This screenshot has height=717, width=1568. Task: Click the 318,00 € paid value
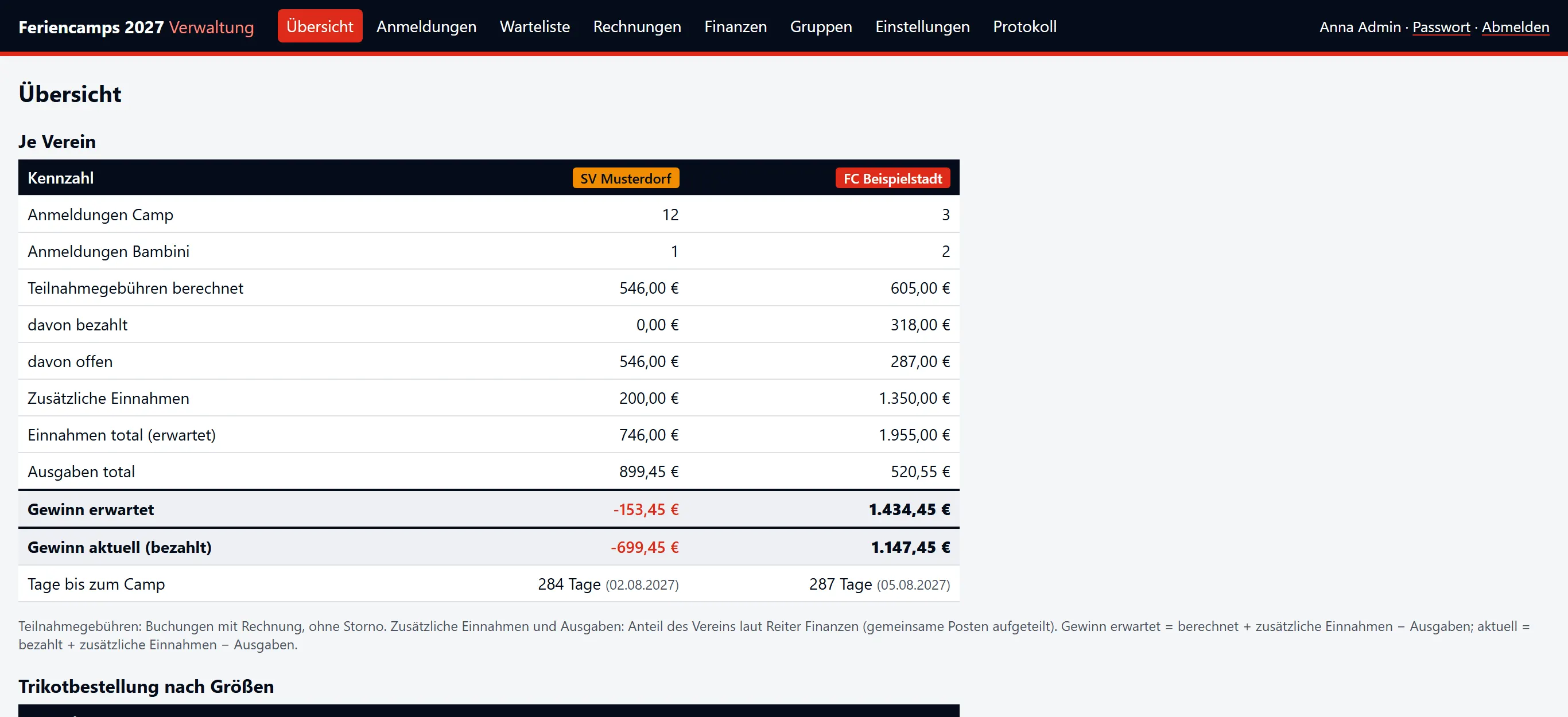(921, 325)
